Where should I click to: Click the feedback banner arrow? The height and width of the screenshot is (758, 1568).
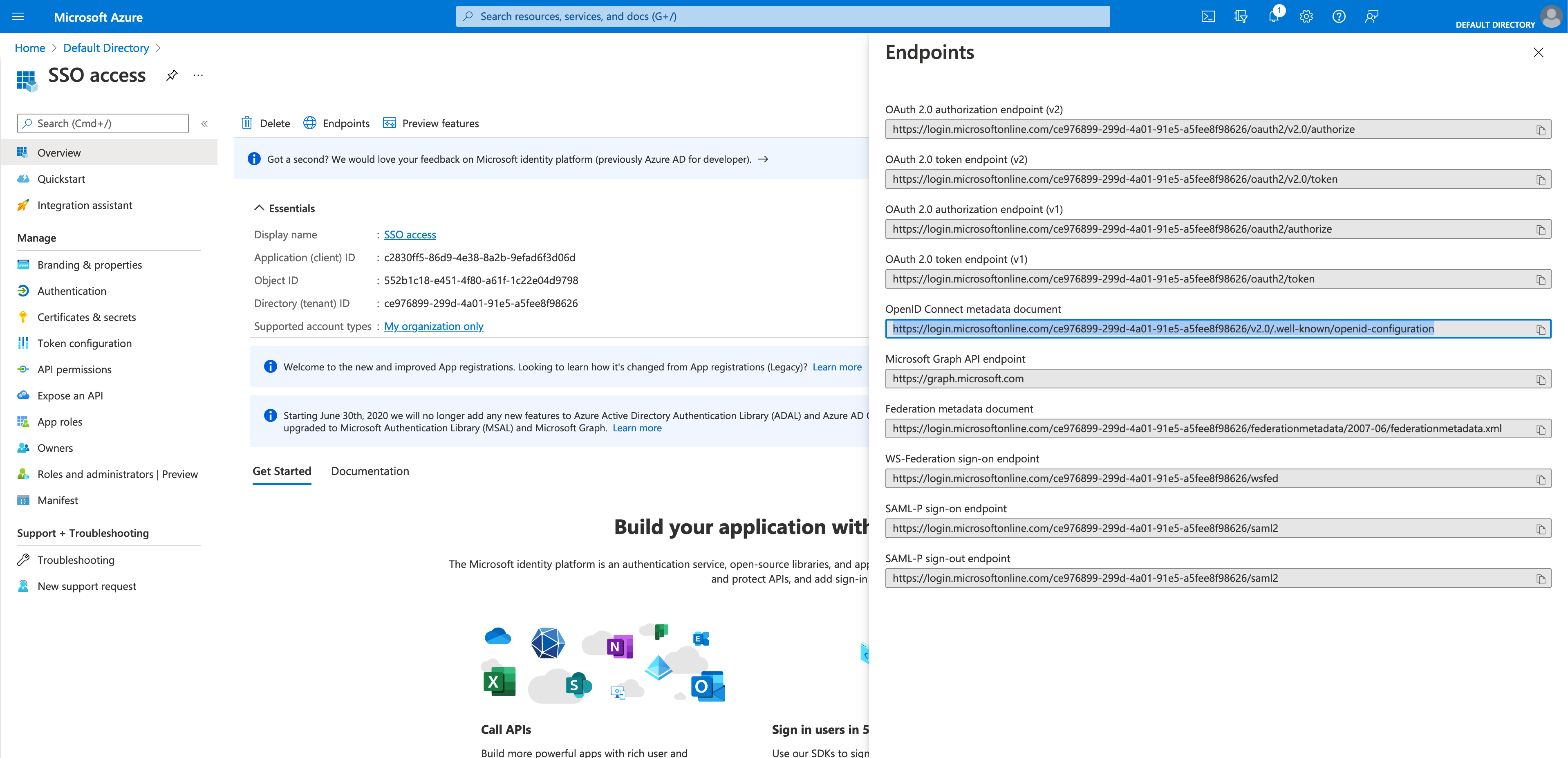pyautogui.click(x=763, y=159)
